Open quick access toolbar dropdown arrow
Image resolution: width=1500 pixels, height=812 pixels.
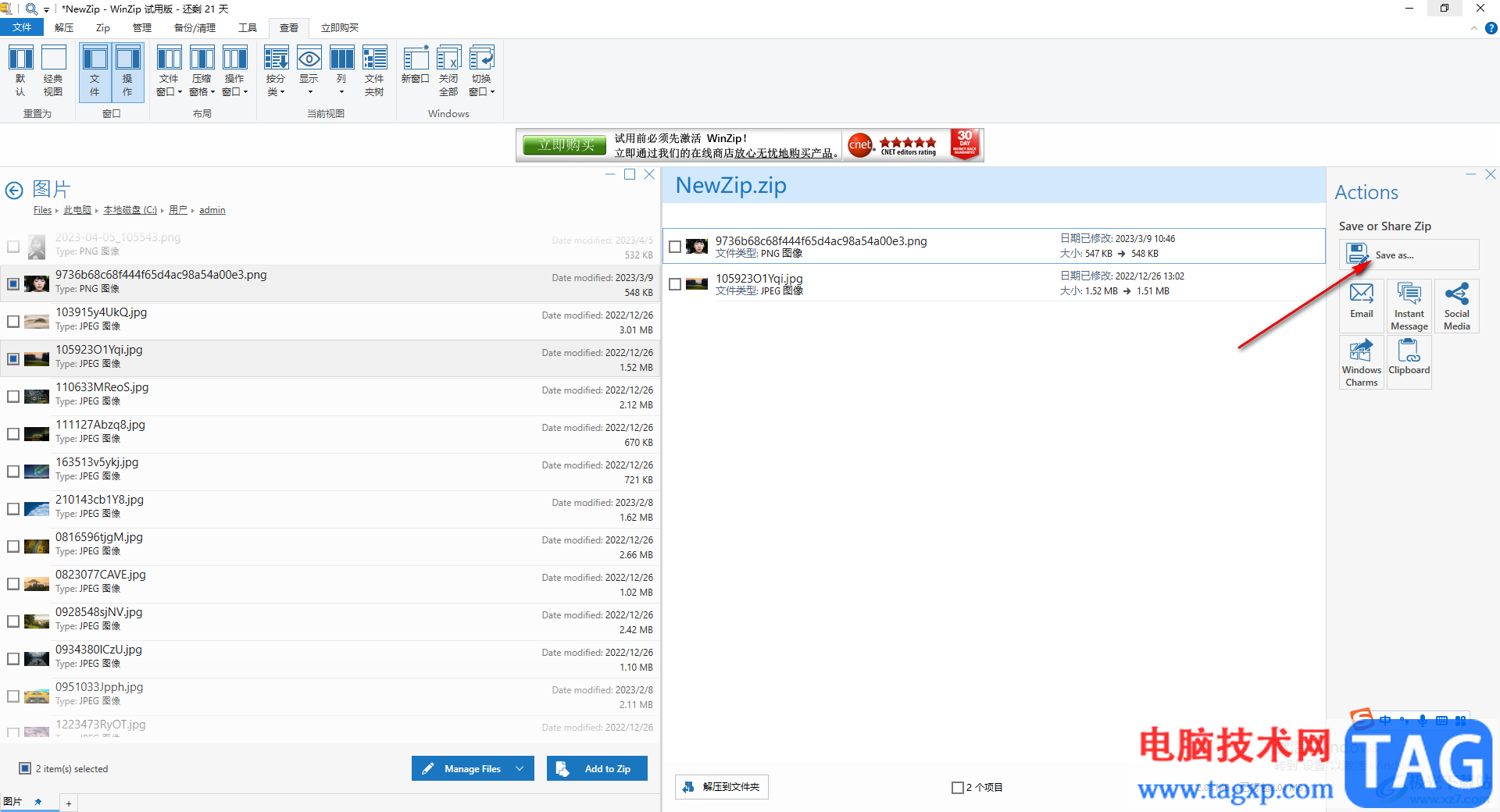(46, 9)
